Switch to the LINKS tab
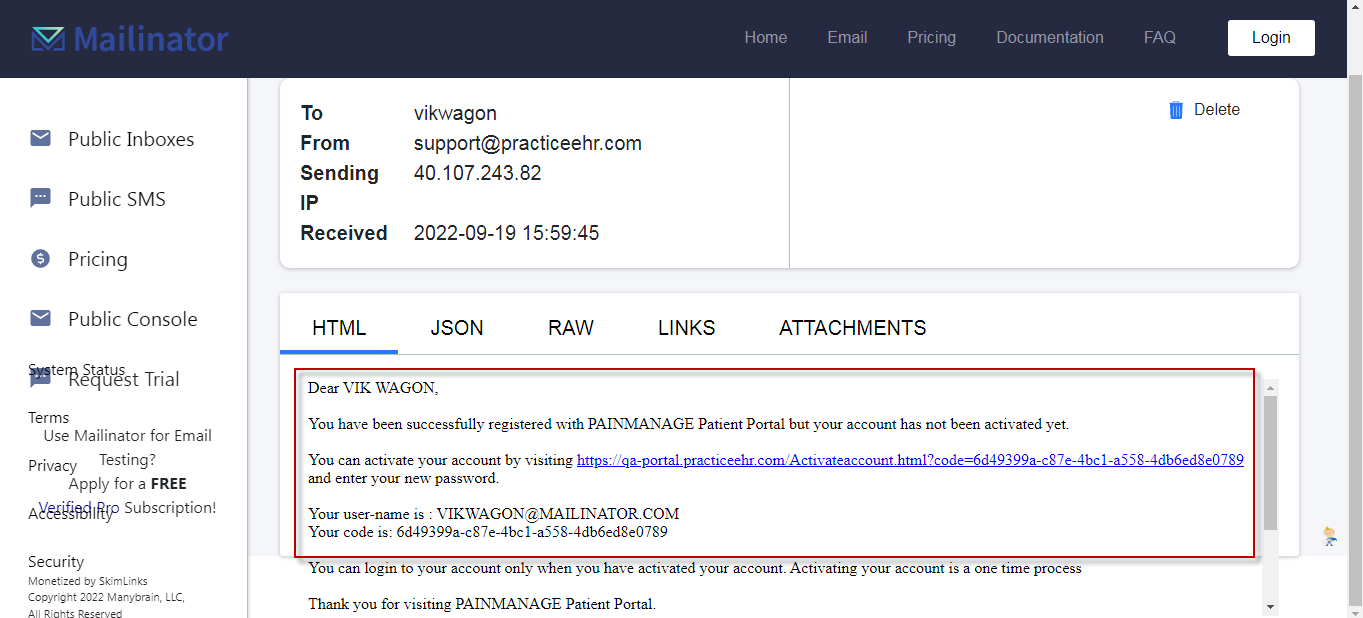The image size is (1363, 618). click(687, 328)
